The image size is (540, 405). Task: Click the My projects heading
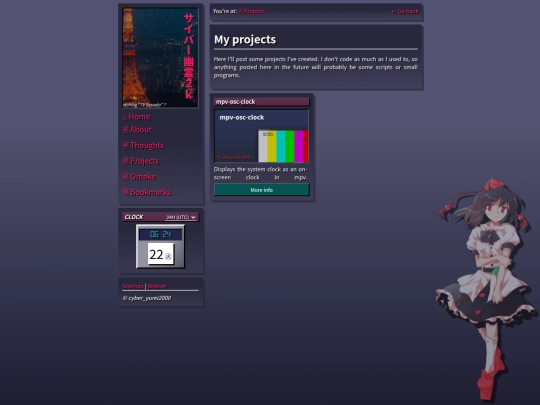245,40
